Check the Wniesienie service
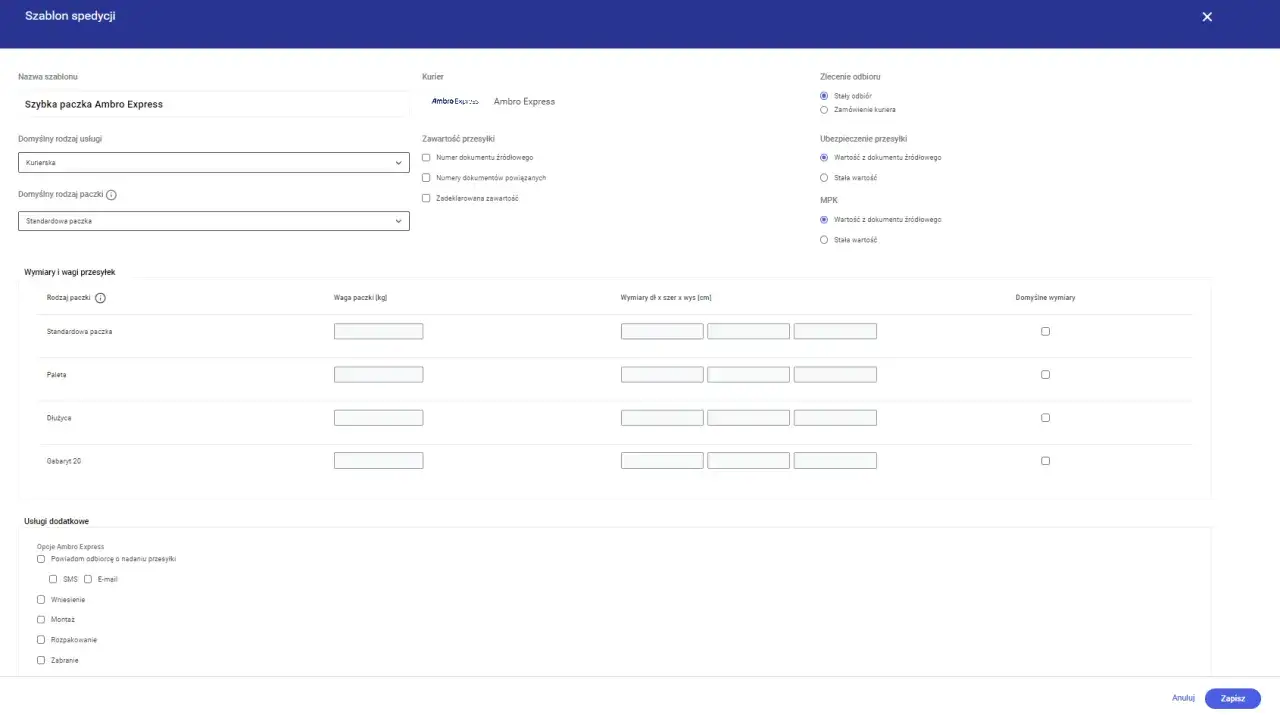 (41, 600)
